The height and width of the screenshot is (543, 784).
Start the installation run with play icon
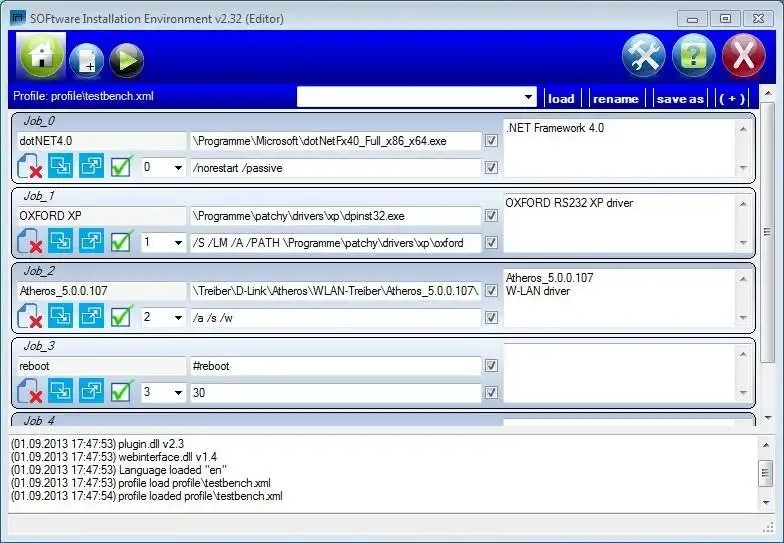coord(126,61)
